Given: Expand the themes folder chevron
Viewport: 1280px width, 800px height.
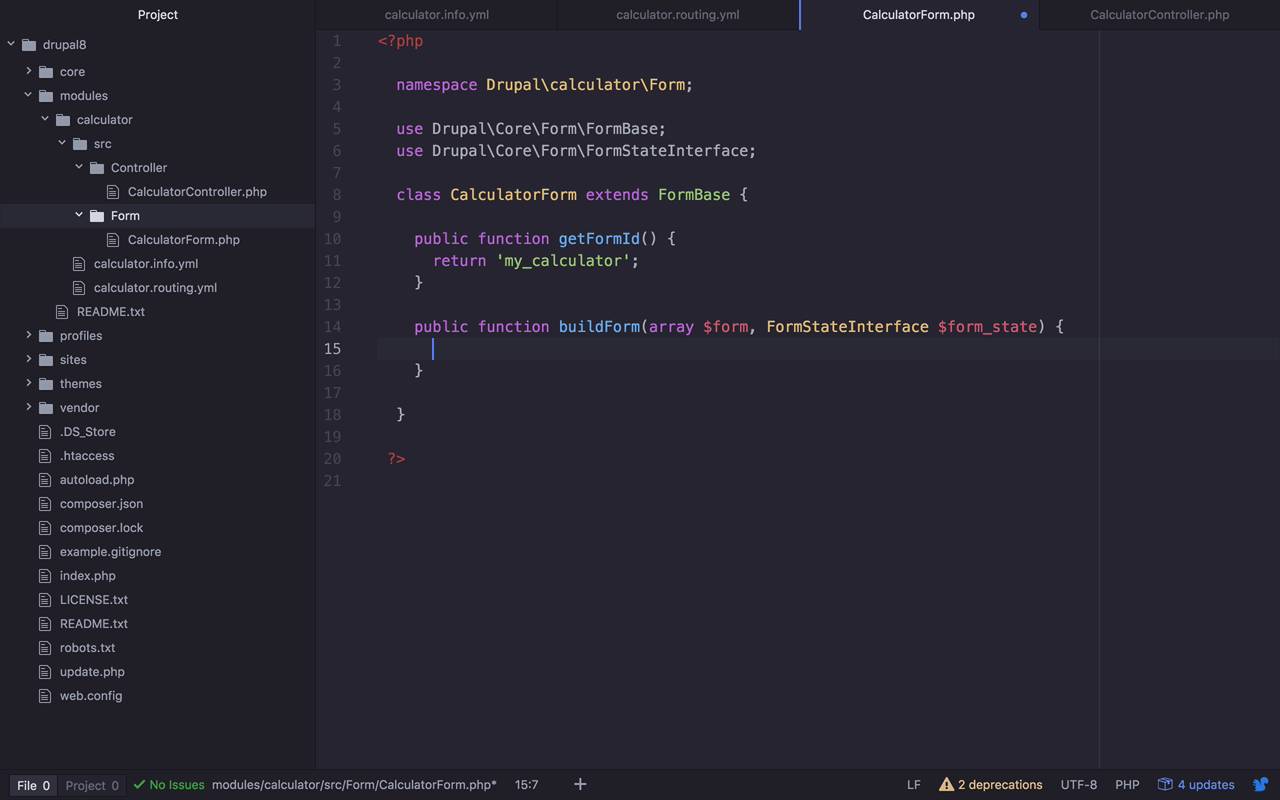Looking at the screenshot, I should 29,383.
